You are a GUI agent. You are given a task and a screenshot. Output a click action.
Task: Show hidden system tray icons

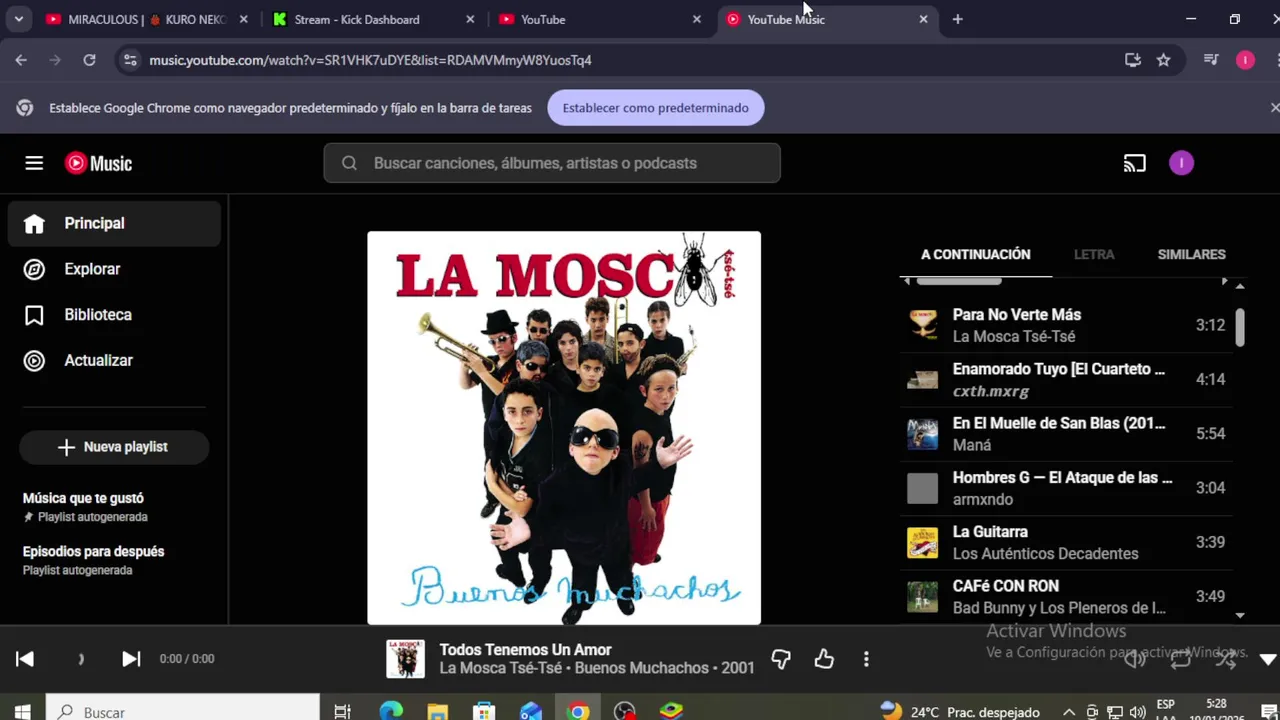1069,712
